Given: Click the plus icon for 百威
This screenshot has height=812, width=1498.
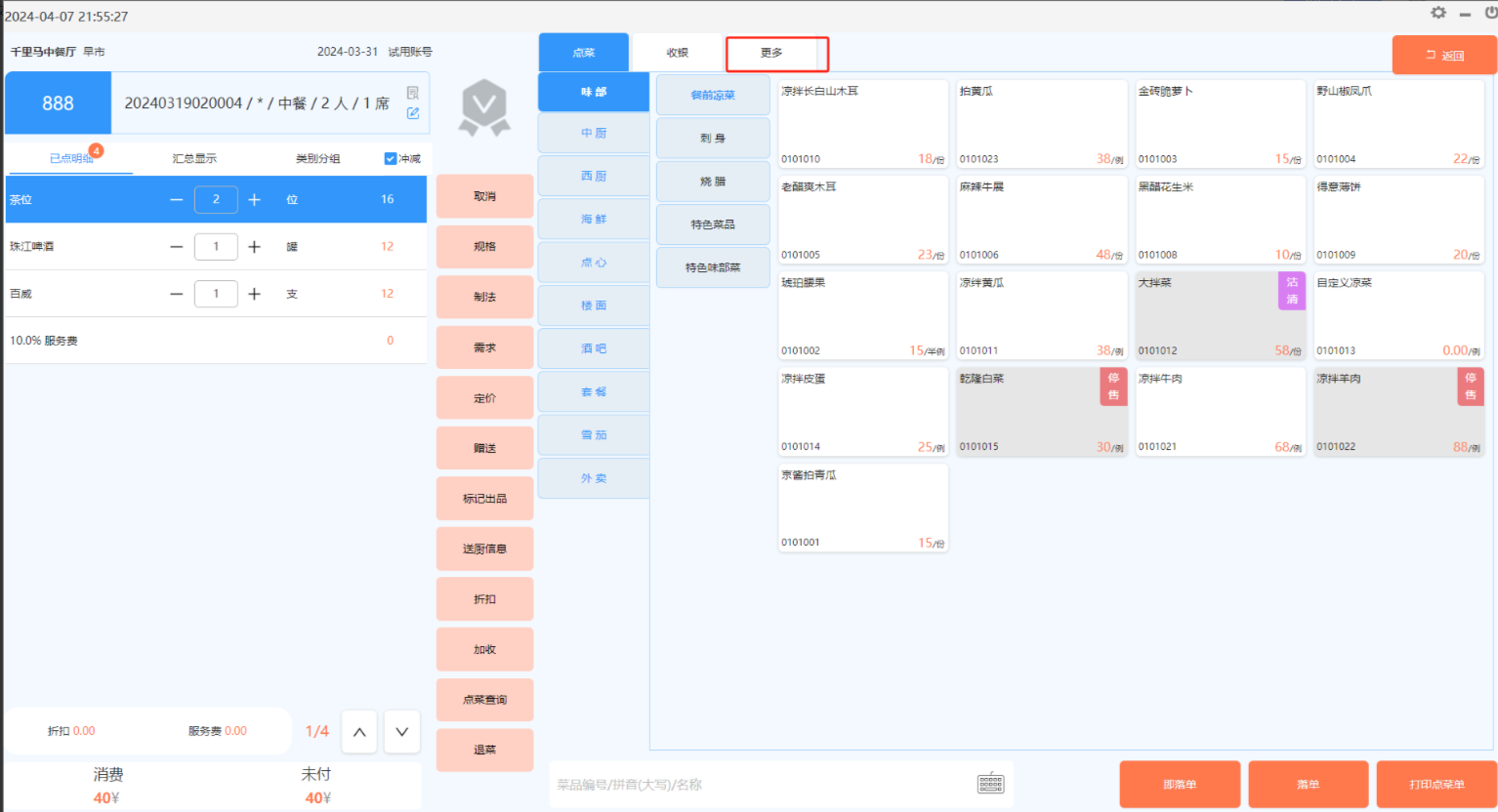Looking at the screenshot, I should click(x=254, y=294).
